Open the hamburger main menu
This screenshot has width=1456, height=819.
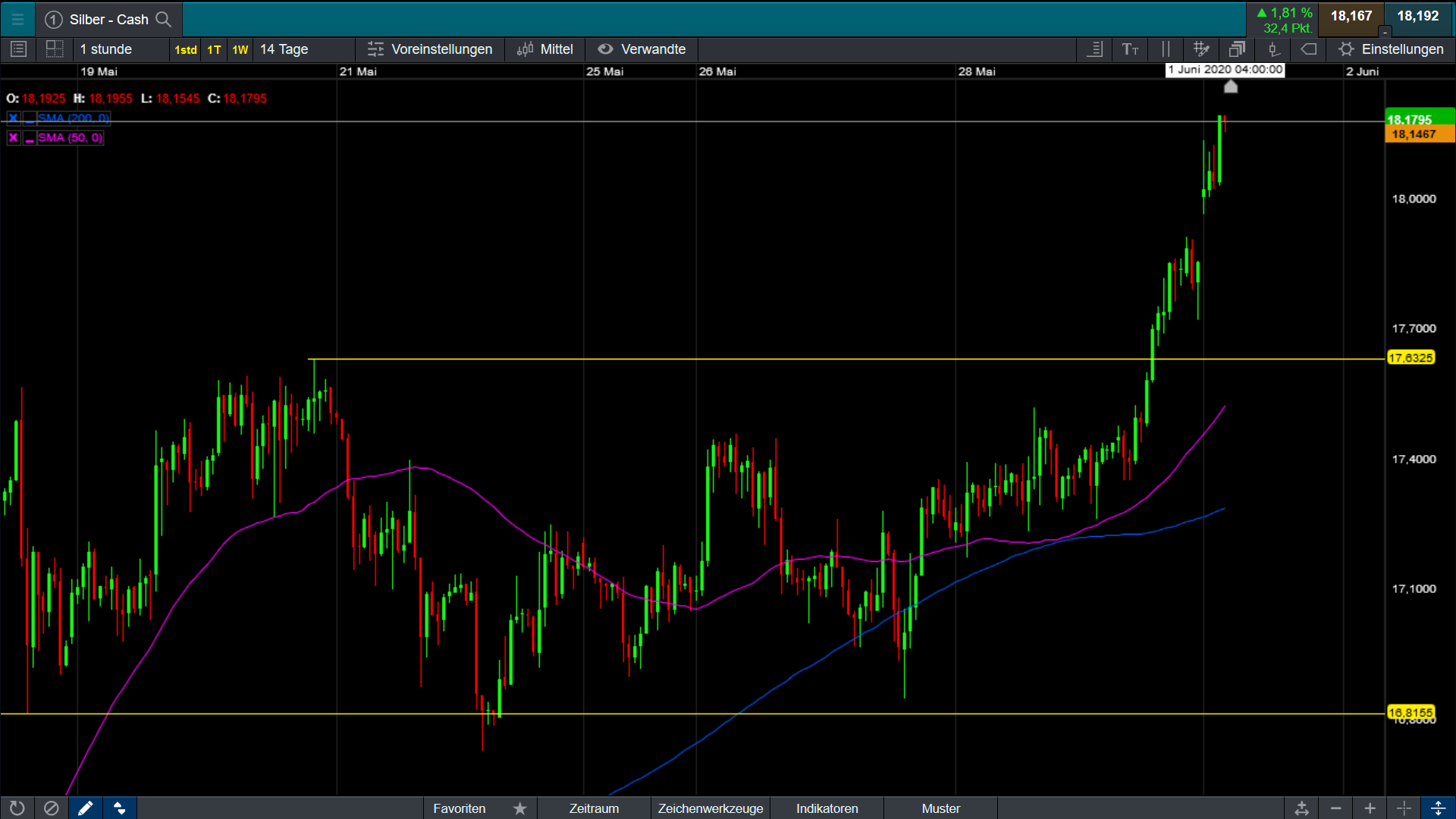17,20
